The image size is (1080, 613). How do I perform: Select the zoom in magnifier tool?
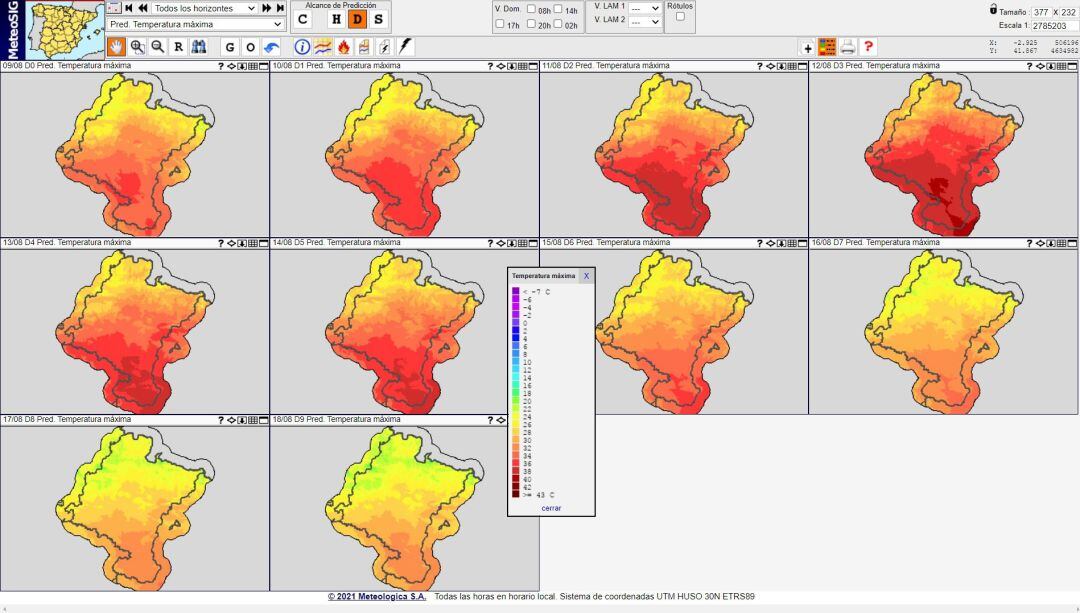[138, 45]
